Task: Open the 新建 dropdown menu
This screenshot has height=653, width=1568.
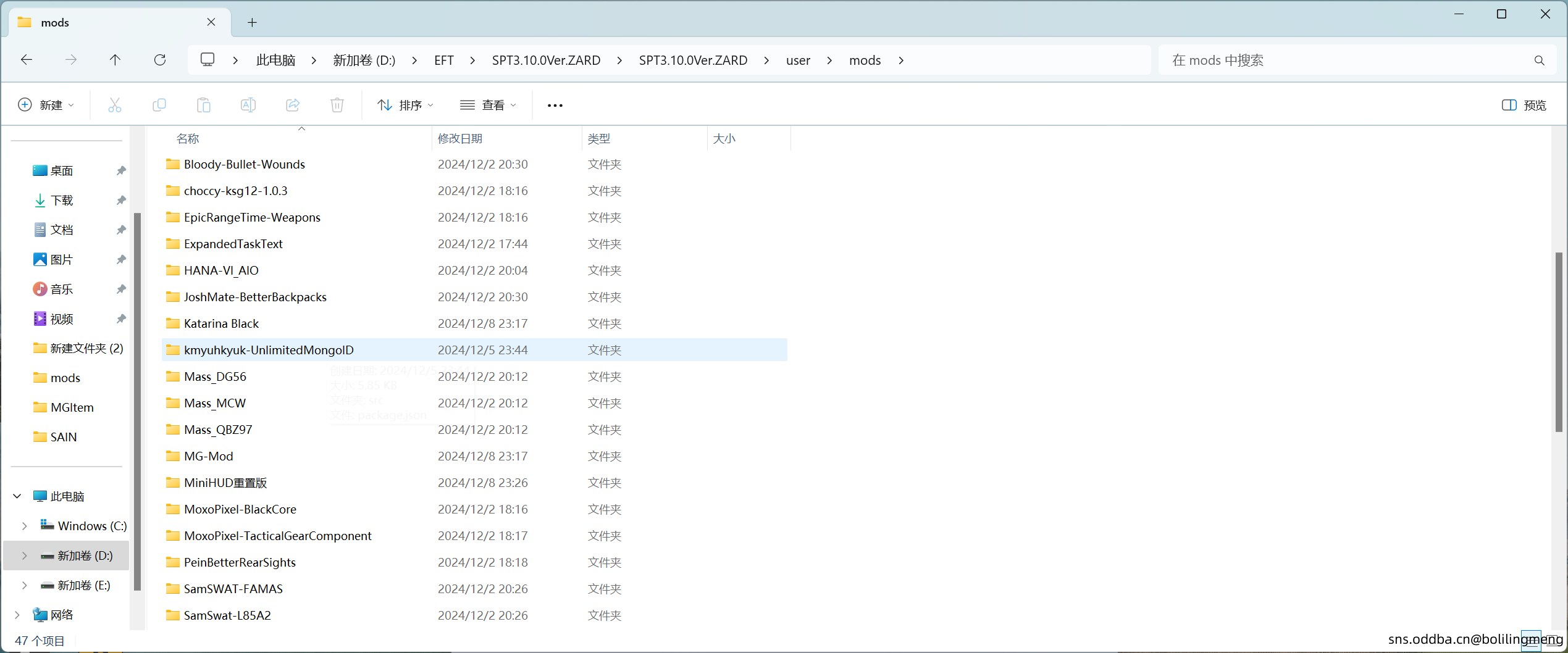Action: pos(46,104)
